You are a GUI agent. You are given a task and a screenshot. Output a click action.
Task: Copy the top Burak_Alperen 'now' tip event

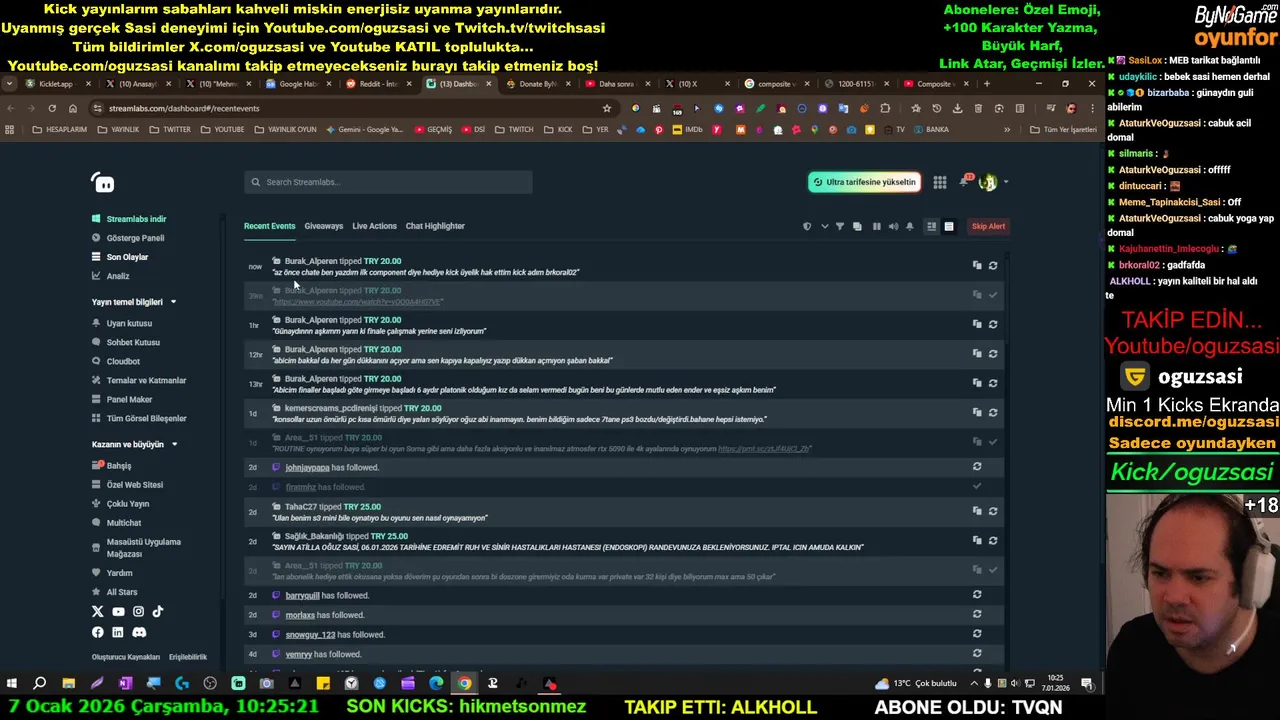(977, 266)
